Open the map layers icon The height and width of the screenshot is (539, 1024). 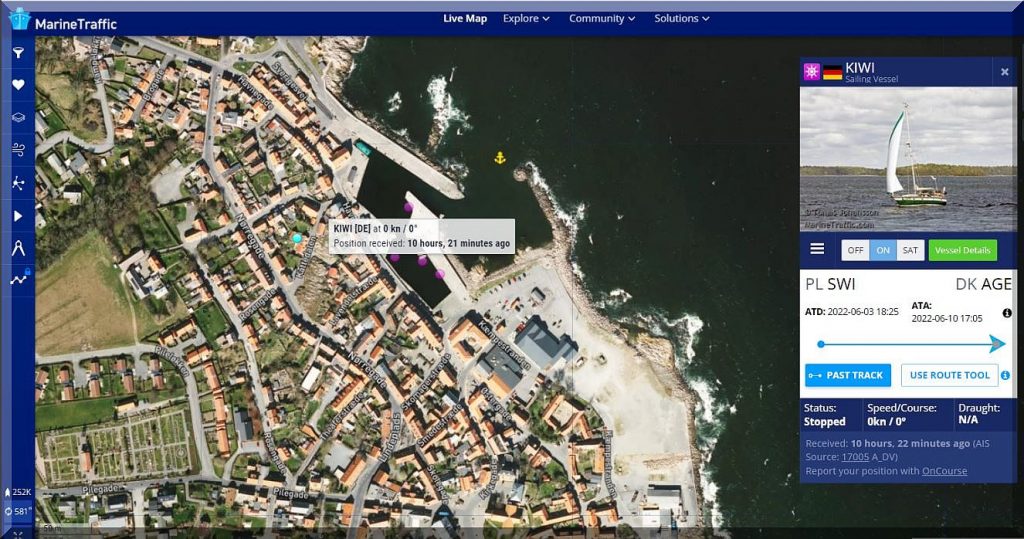click(x=18, y=118)
